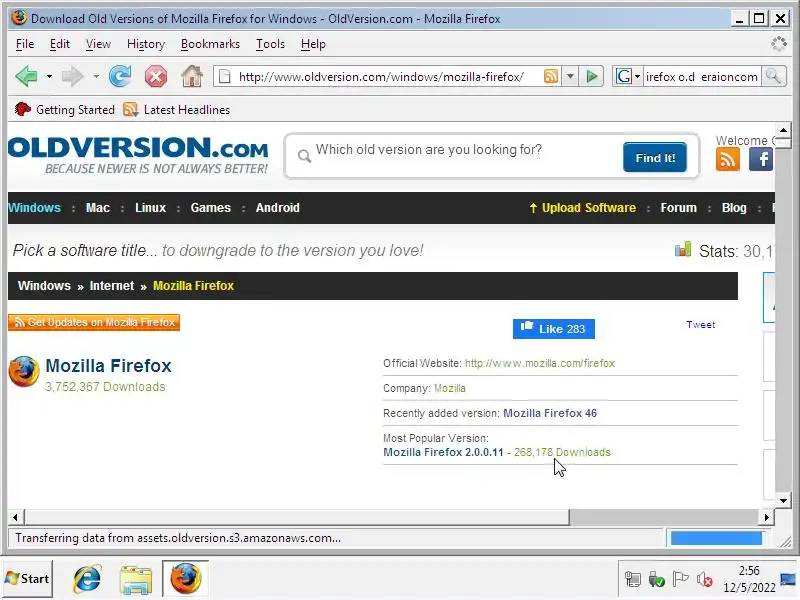Click the Internet breadcrumb link
800x600 pixels.
pos(112,286)
